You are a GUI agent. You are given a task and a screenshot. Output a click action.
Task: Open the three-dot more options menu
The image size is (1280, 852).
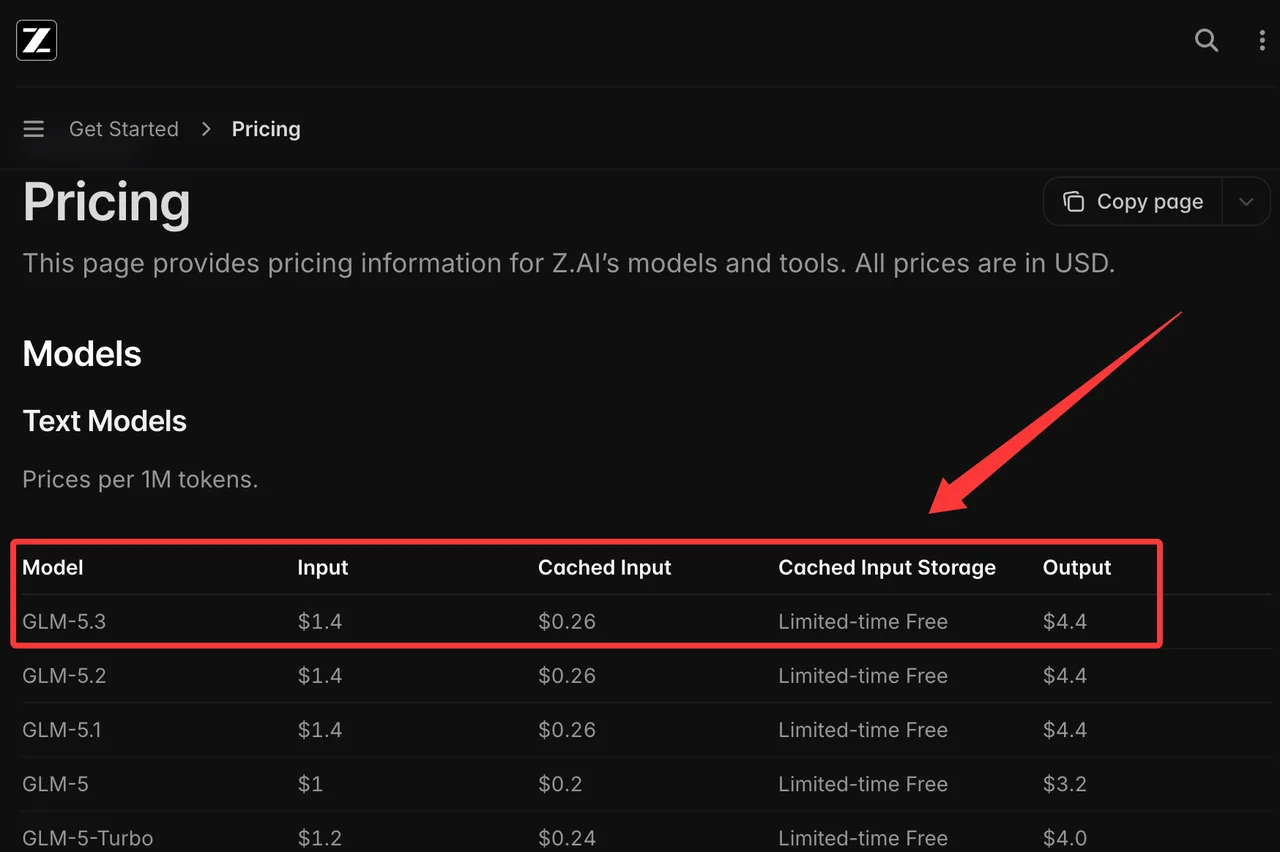pyautogui.click(x=1261, y=40)
